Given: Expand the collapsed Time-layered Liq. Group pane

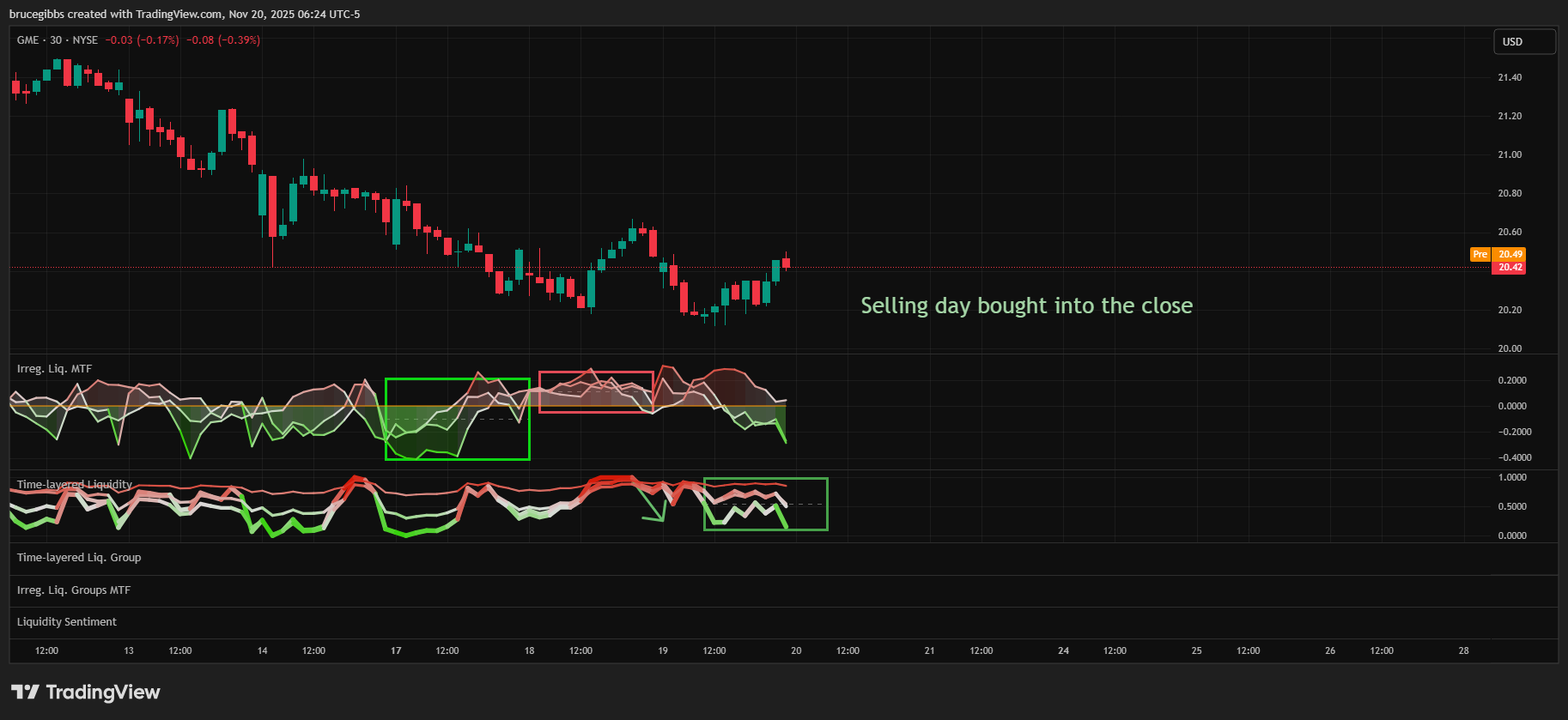Looking at the screenshot, I should coord(79,558).
